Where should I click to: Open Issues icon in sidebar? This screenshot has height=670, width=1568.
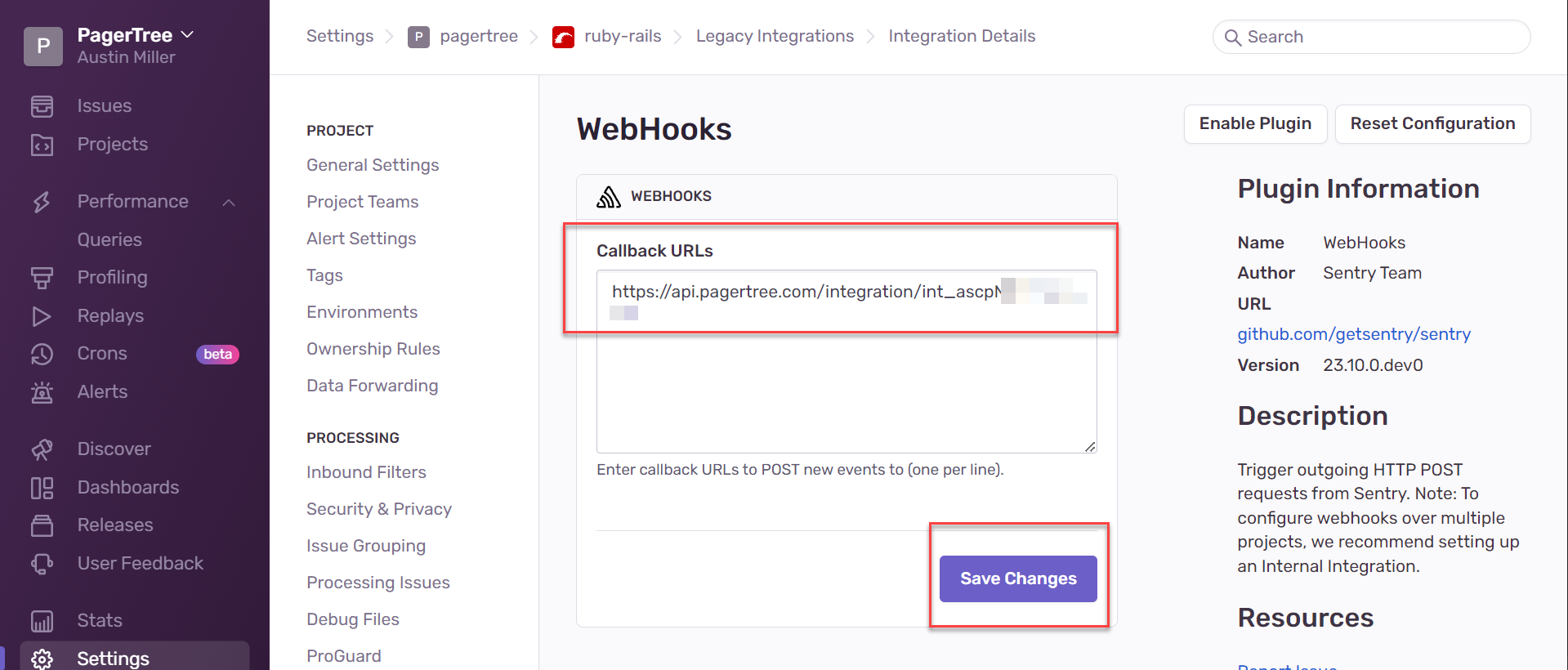(x=42, y=106)
